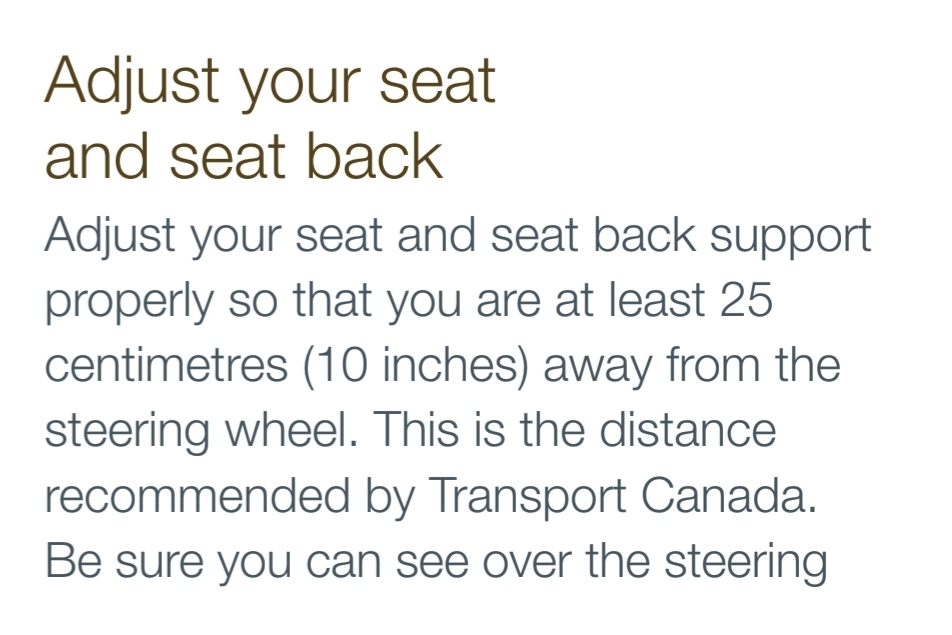This screenshot has height=635, width=952.
Task: Click the word "steering" in the last line
Action: pyautogui.click(x=746, y=563)
